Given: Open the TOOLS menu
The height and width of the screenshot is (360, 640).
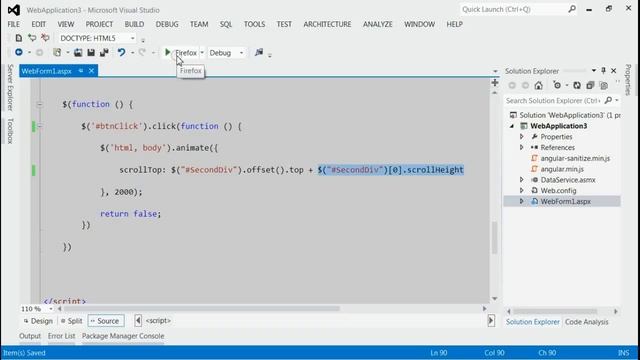Looking at the screenshot, I should pos(254,24).
